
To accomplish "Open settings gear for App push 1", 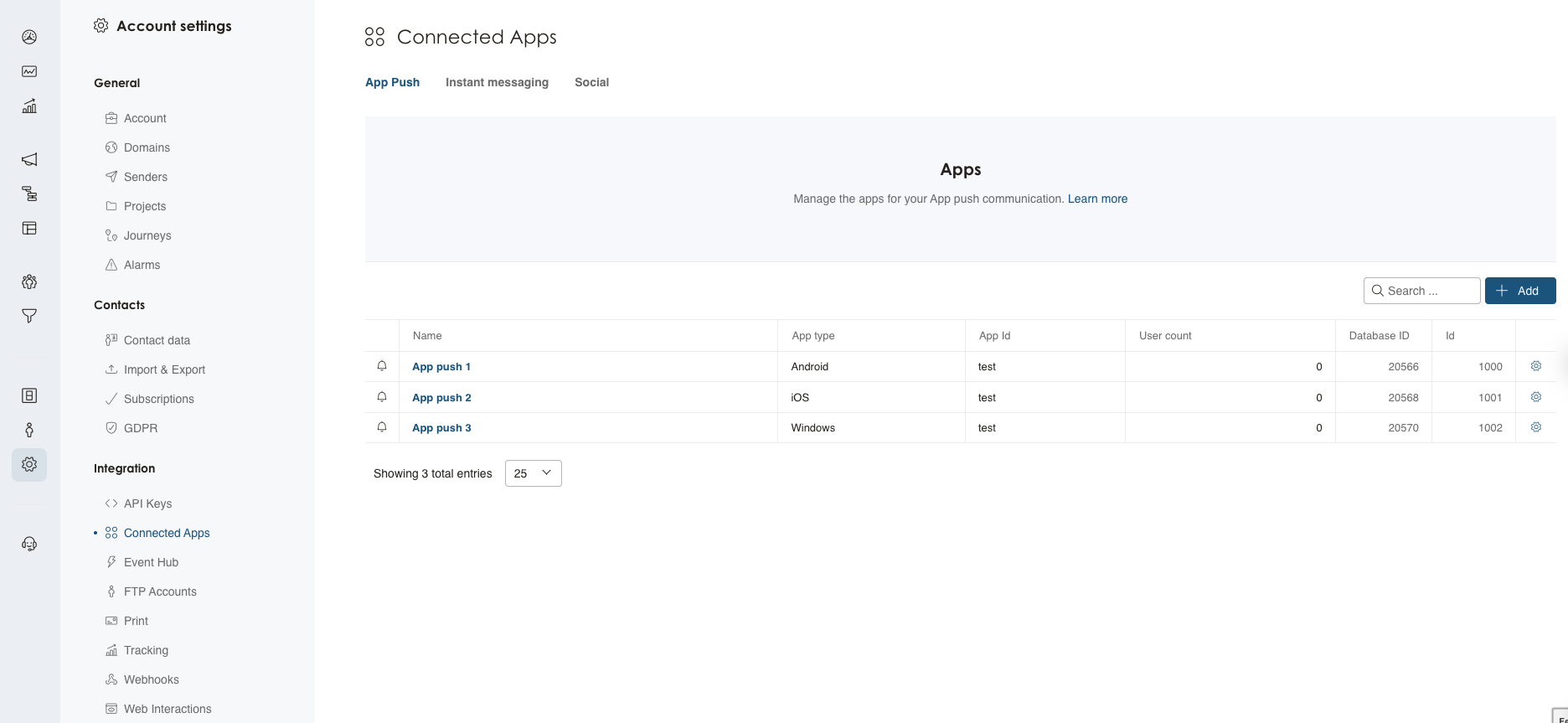I will point(1535,366).
